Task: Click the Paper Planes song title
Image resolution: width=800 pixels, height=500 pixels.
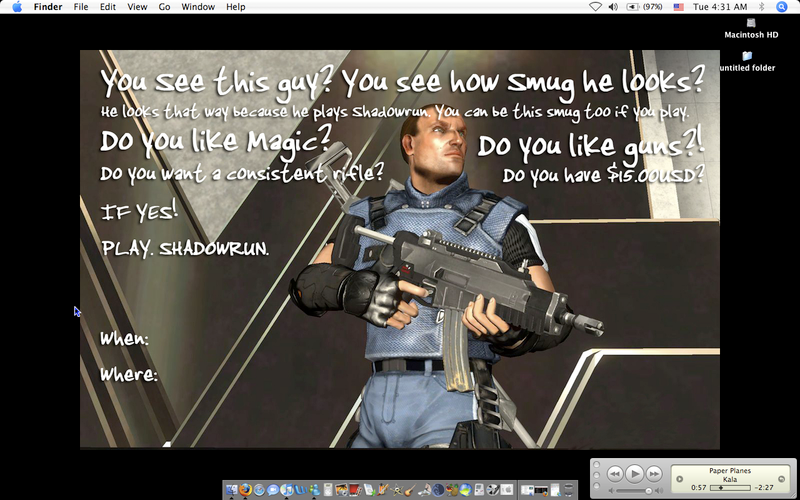Action: pyautogui.click(x=730, y=470)
